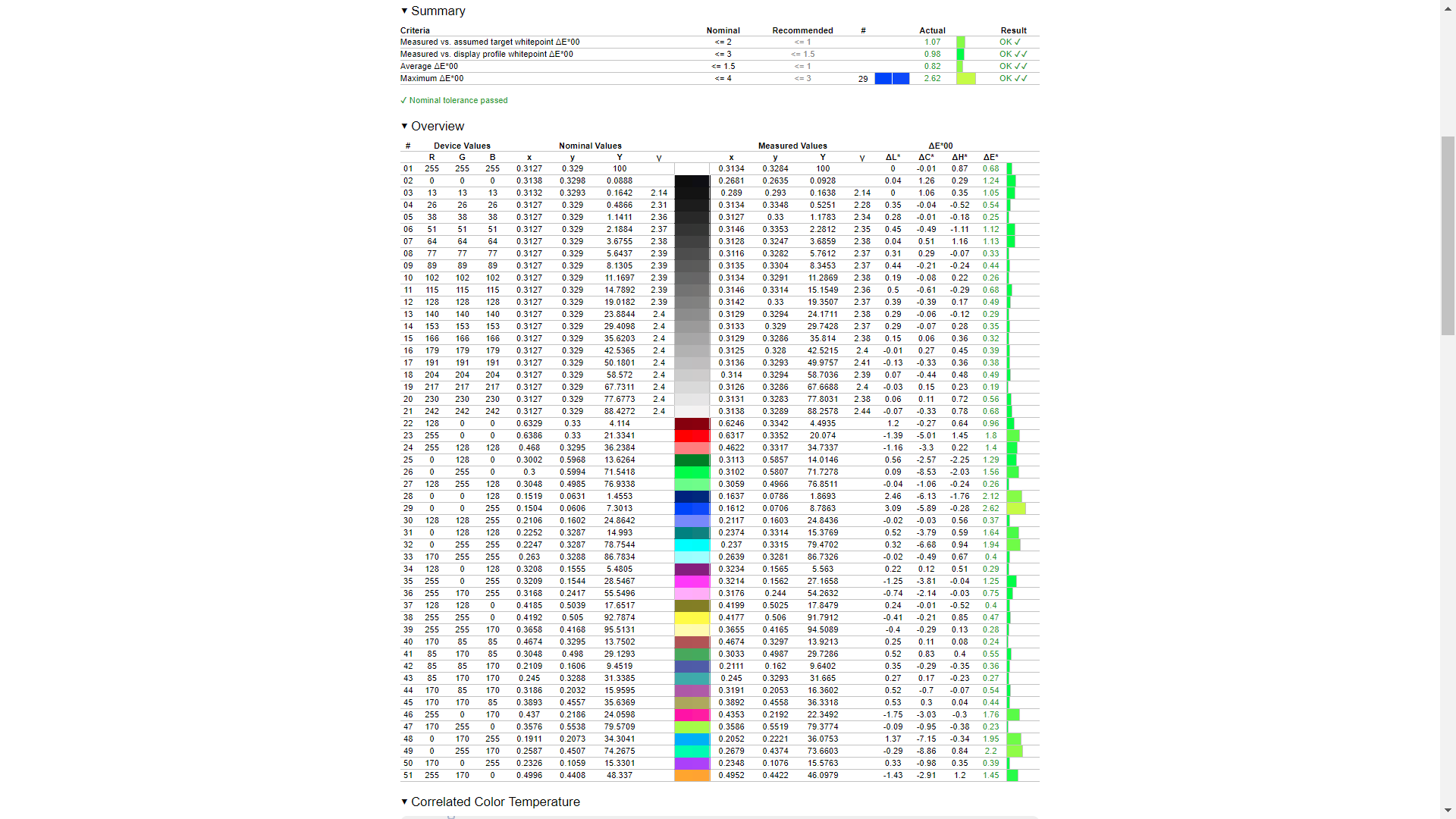
Task: Click 'Nominal tolerance passed' text
Action: pos(458,101)
